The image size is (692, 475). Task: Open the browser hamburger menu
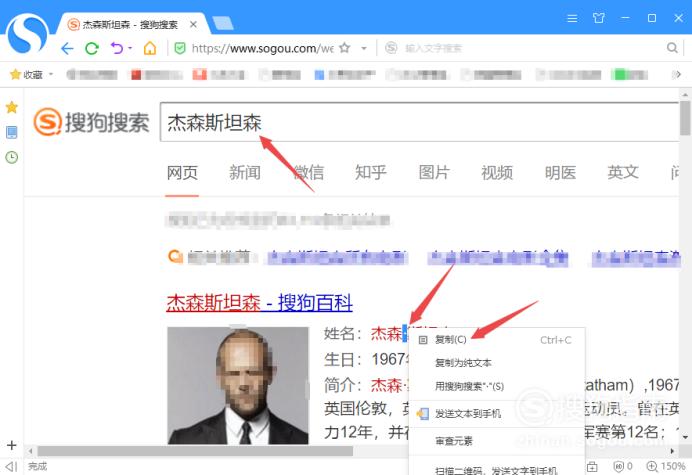[x=572, y=18]
